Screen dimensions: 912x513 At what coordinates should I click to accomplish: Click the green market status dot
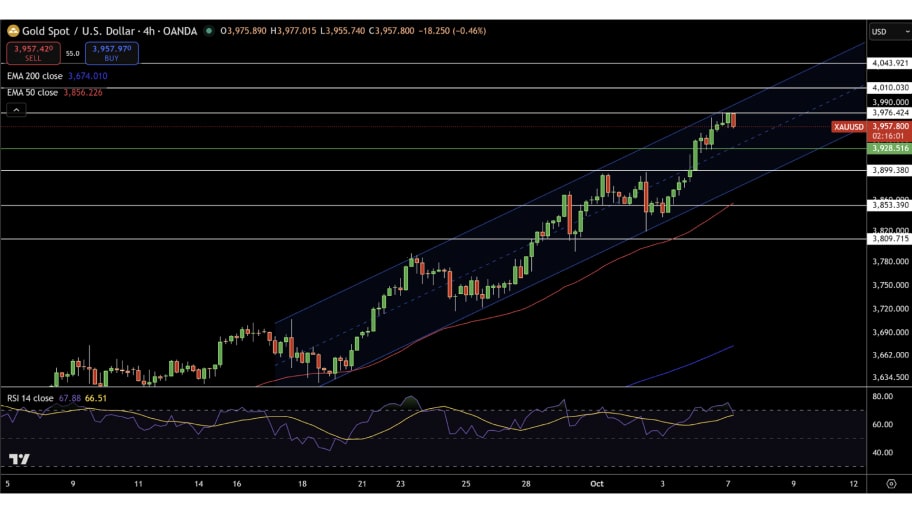pos(208,31)
